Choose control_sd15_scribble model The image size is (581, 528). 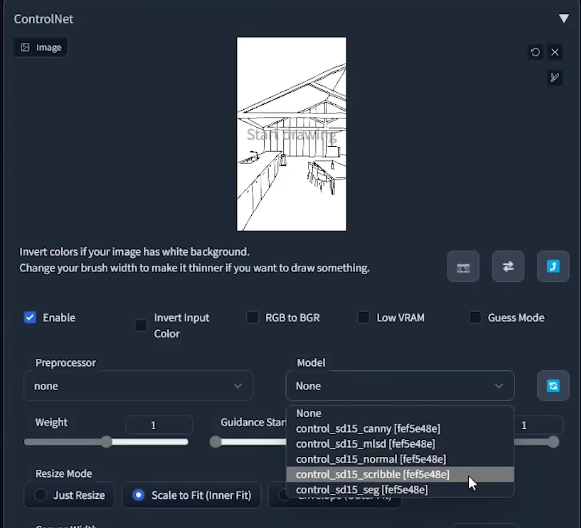pyautogui.click(x=400, y=474)
